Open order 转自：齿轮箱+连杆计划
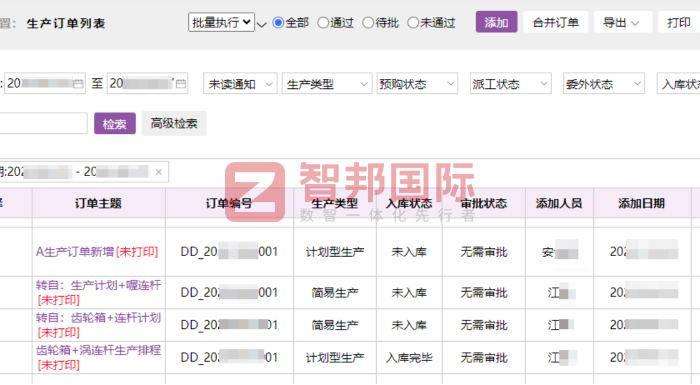The height and width of the screenshot is (385, 700). click(98, 318)
